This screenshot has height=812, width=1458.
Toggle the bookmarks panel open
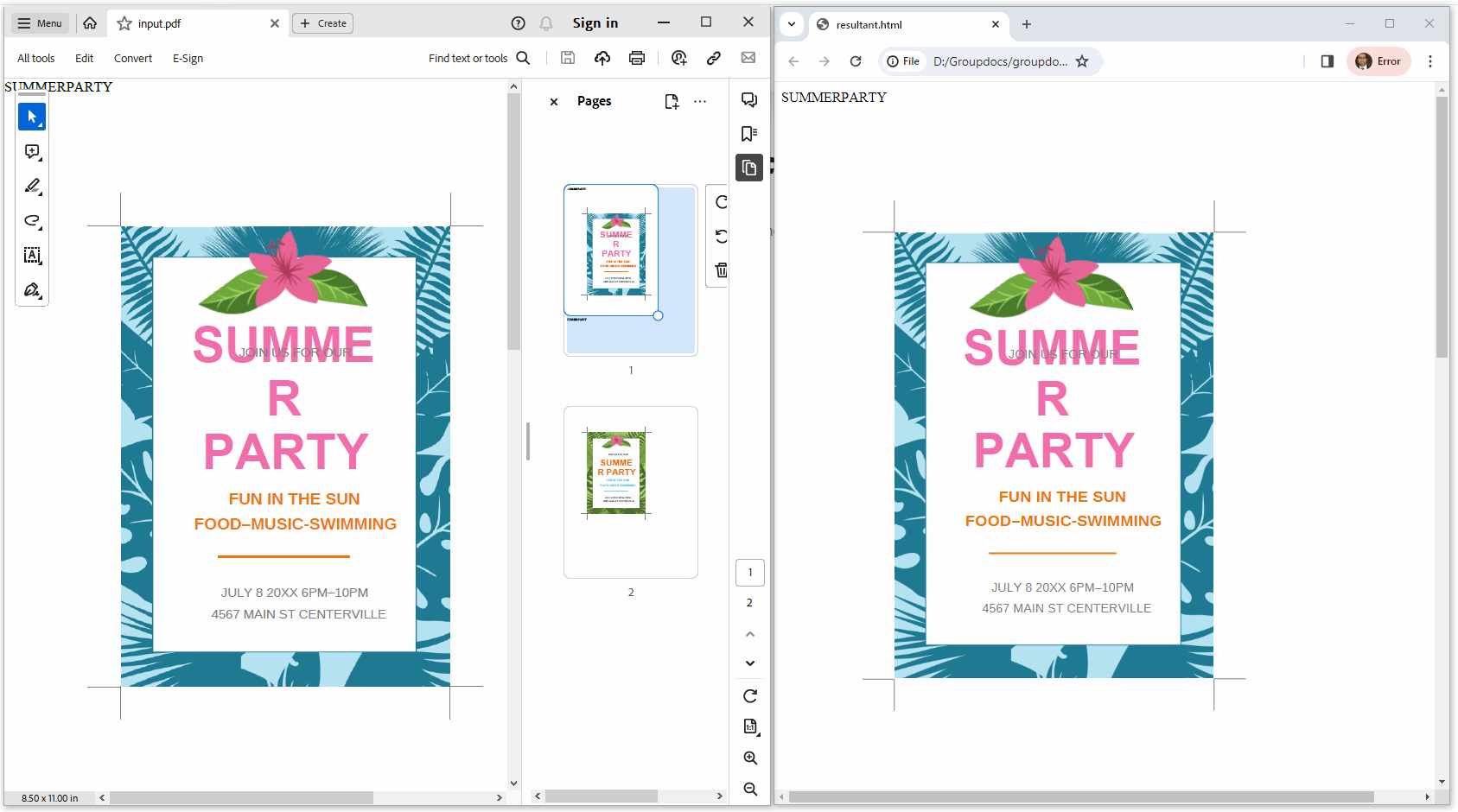(x=748, y=133)
